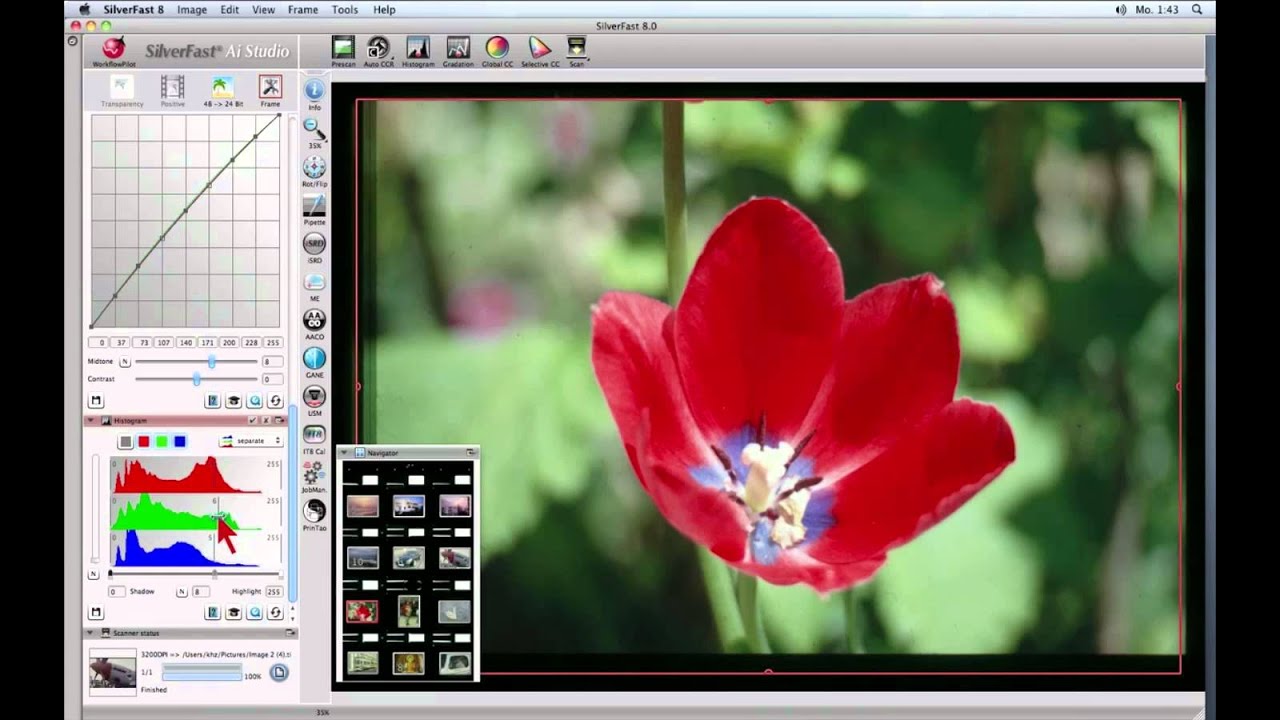Select the Pipette tool

coord(314,209)
